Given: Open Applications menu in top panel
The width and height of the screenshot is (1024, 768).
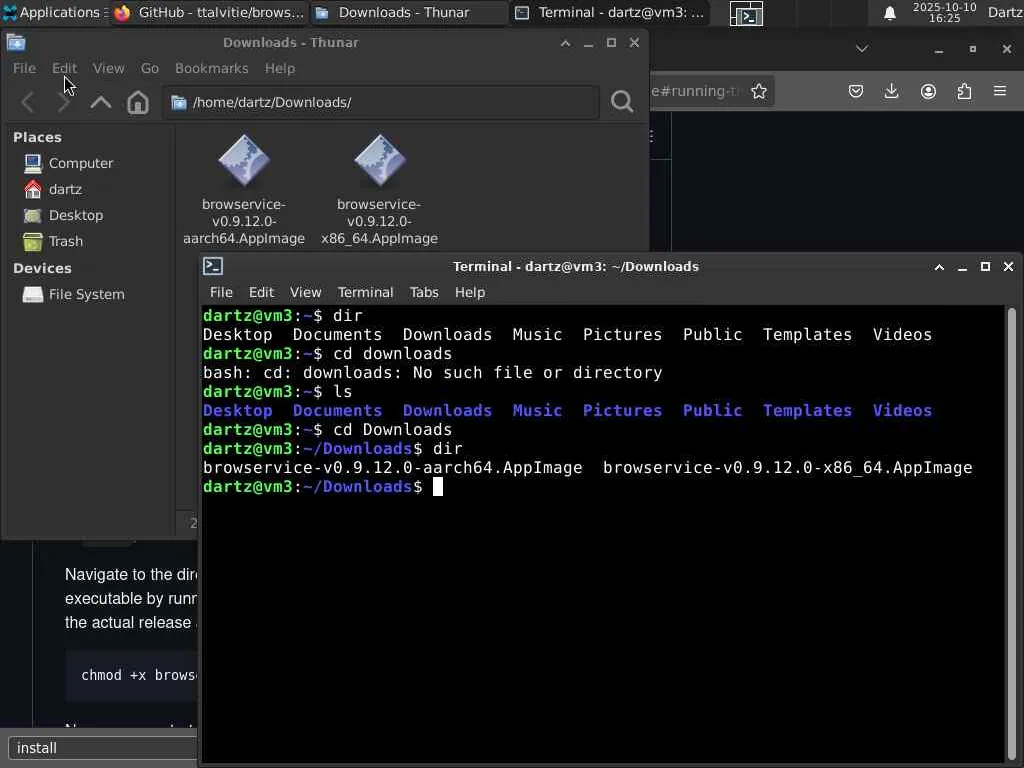Looking at the screenshot, I should click(x=54, y=12).
